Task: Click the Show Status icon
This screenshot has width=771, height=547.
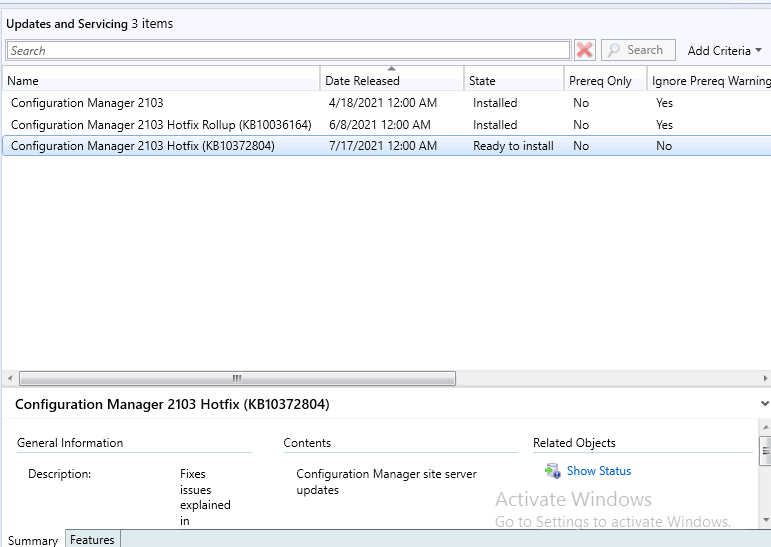Action: point(553,471)
